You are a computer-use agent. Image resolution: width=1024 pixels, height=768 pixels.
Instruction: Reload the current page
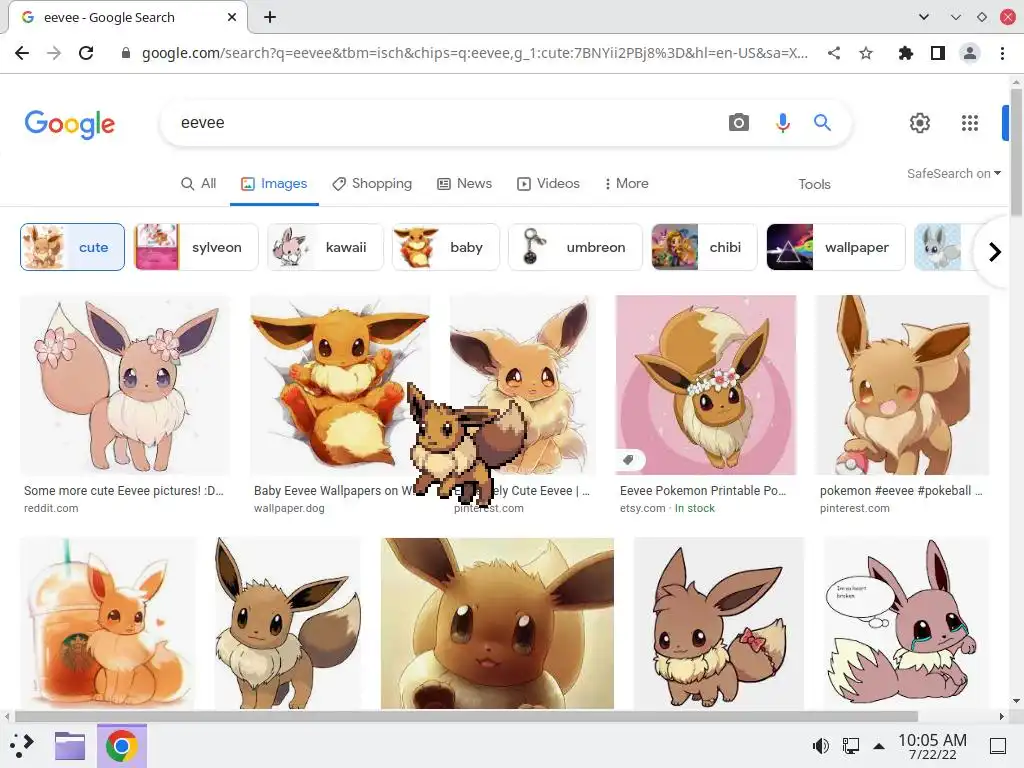point(86,53)
